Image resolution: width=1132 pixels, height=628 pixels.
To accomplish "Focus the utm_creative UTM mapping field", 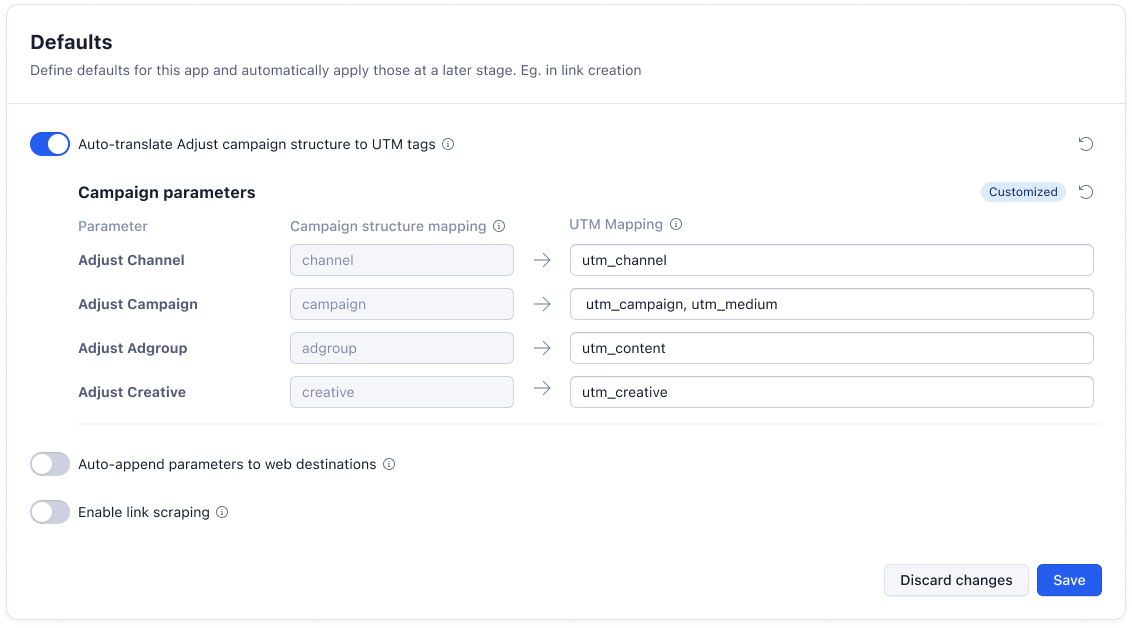I will point(832,392).
